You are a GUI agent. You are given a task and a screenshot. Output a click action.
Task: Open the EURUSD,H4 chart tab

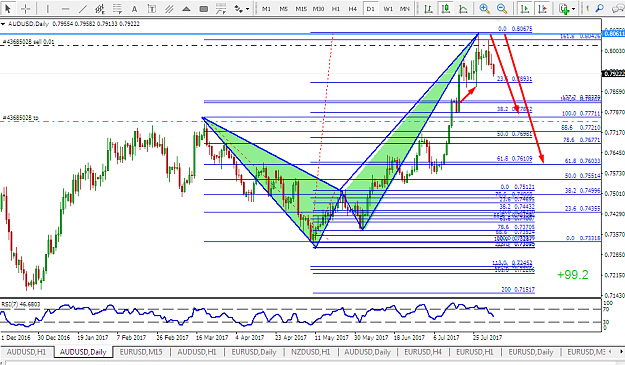(x=423, y=352)
